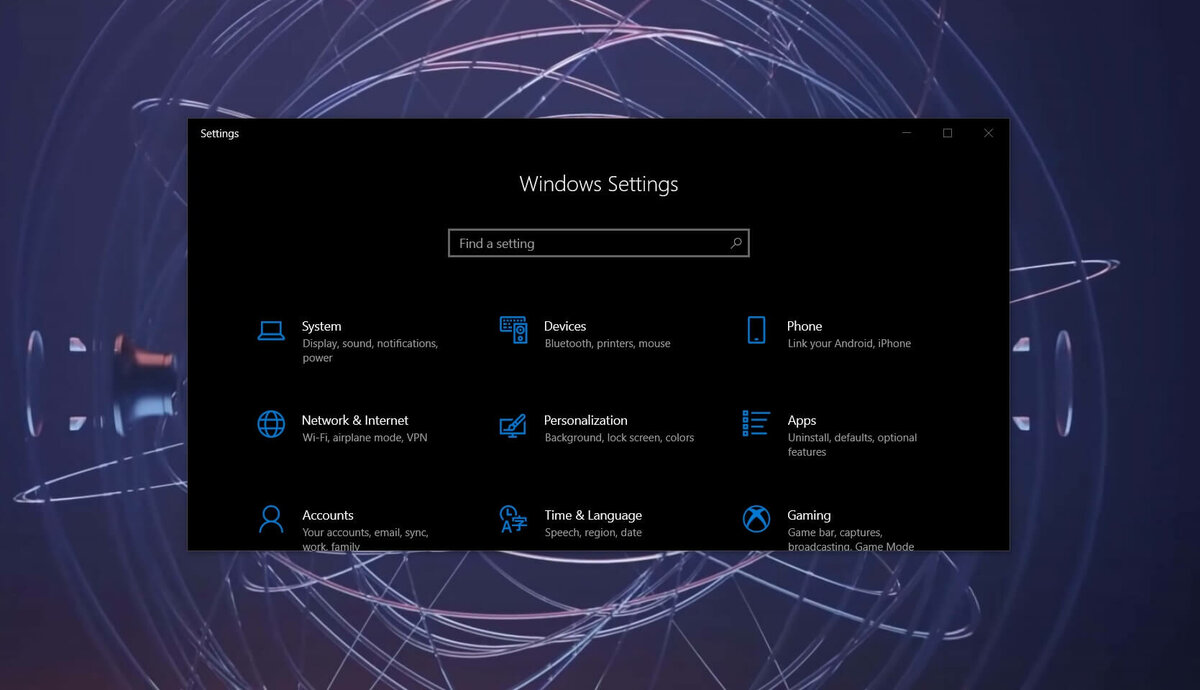Open Personalization settings
1200x690 pixels.
click(586, 420)
